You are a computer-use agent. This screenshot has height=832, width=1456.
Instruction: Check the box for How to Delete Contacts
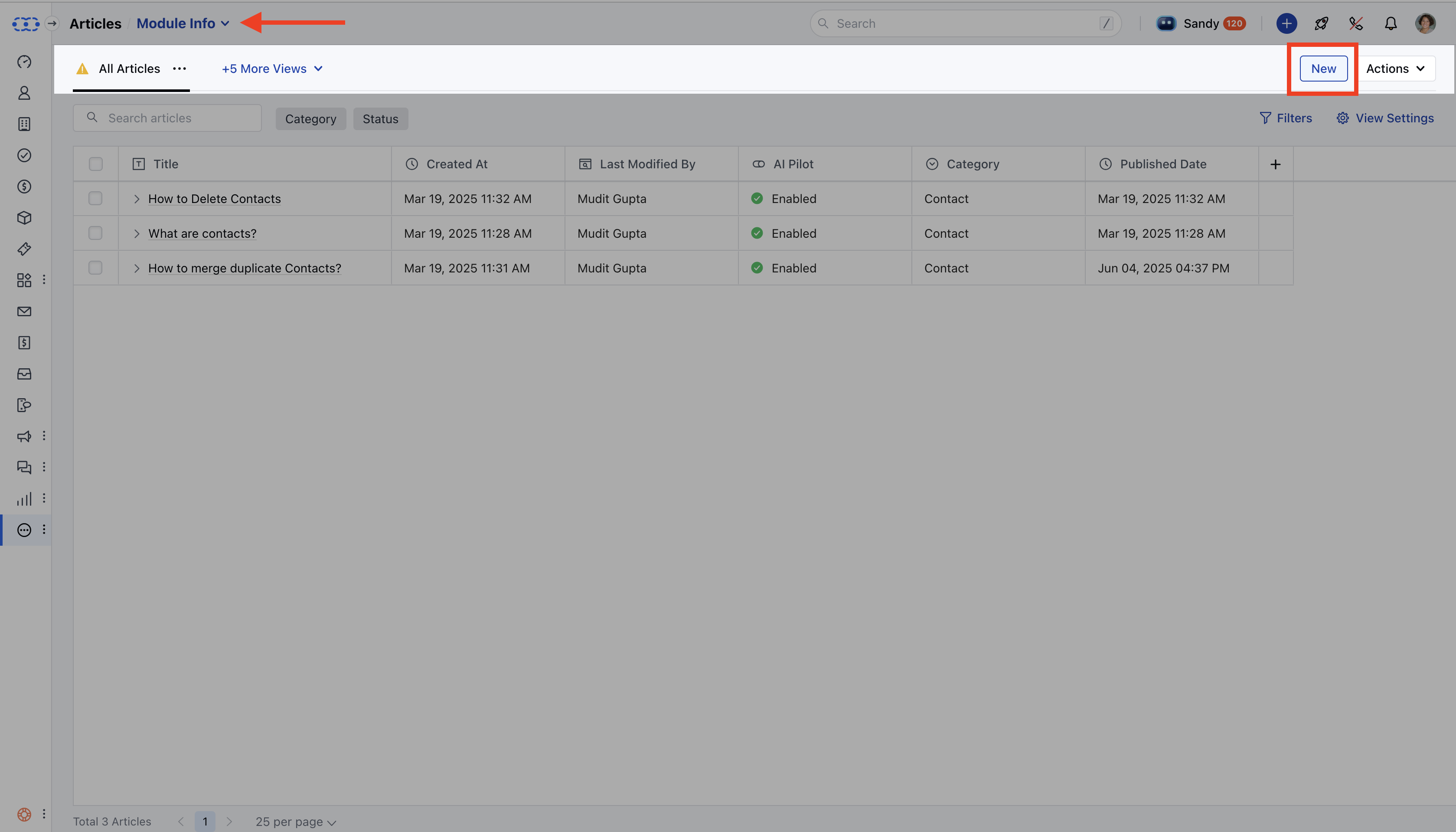click(95, 198)
